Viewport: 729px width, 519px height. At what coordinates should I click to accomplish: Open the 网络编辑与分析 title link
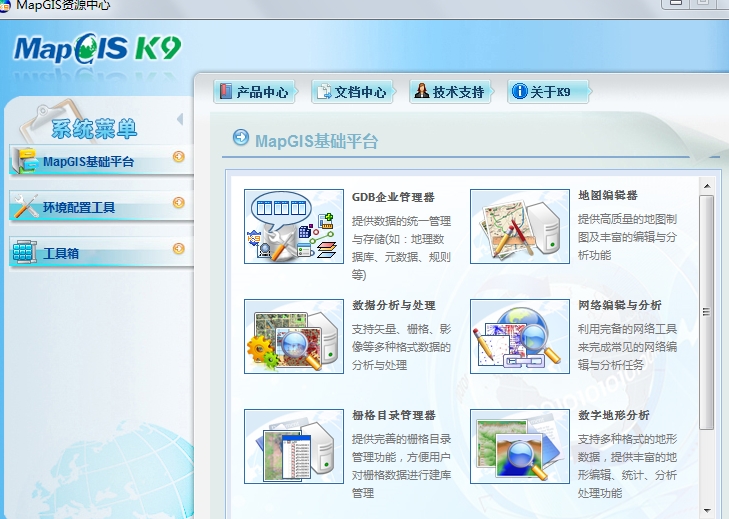click(x=619, y=306)
